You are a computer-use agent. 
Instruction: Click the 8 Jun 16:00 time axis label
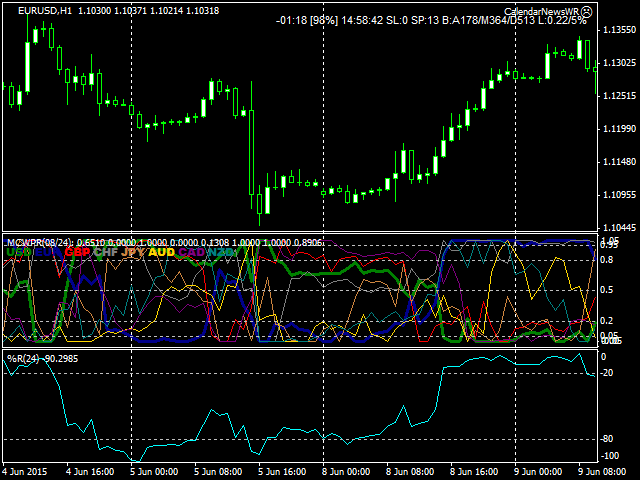[x=474, y=472]
